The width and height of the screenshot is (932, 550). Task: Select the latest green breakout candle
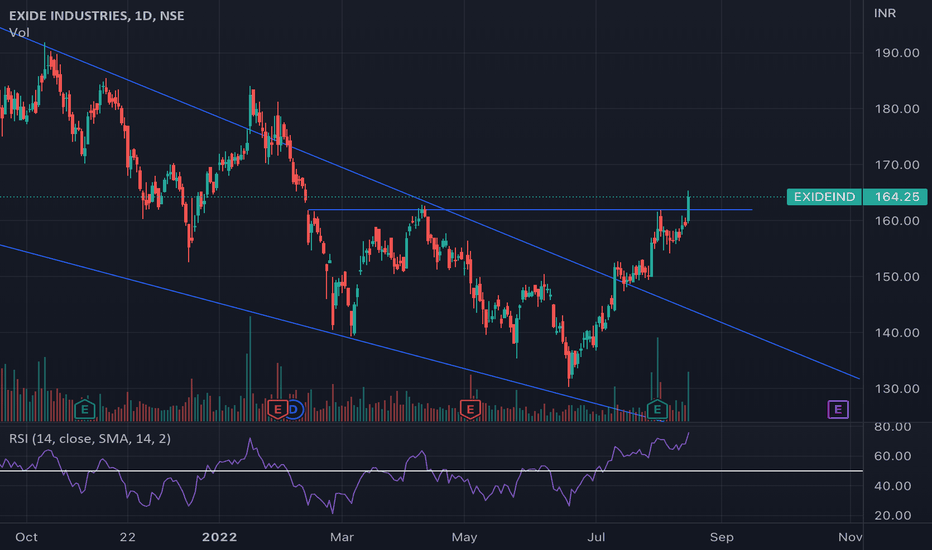pyautogui.click(x=688, y=207)
